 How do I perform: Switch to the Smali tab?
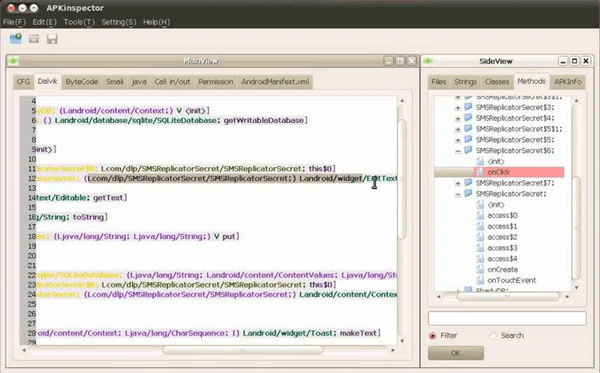point(114,82)
